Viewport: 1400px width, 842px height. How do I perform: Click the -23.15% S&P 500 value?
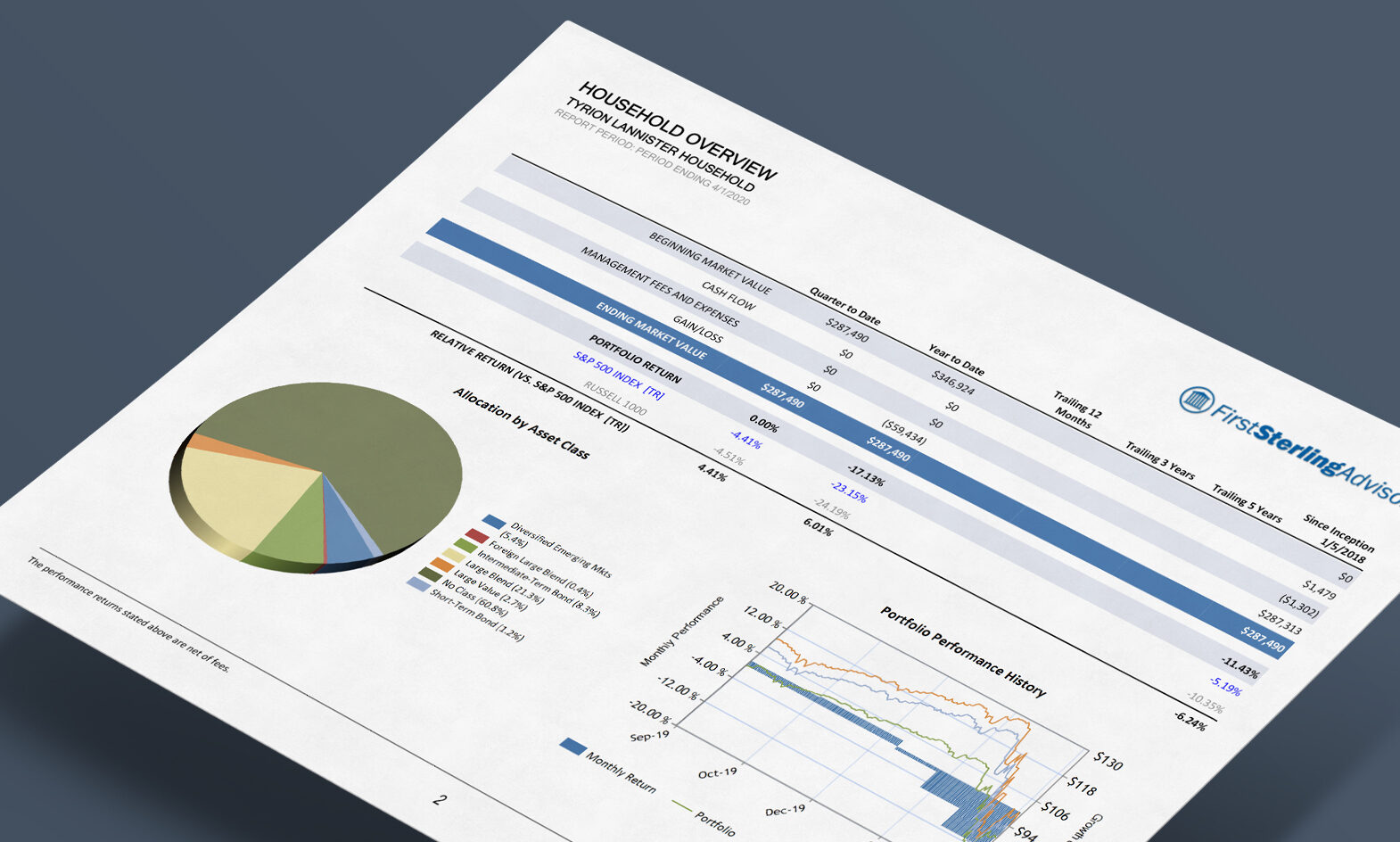point(848,491)
